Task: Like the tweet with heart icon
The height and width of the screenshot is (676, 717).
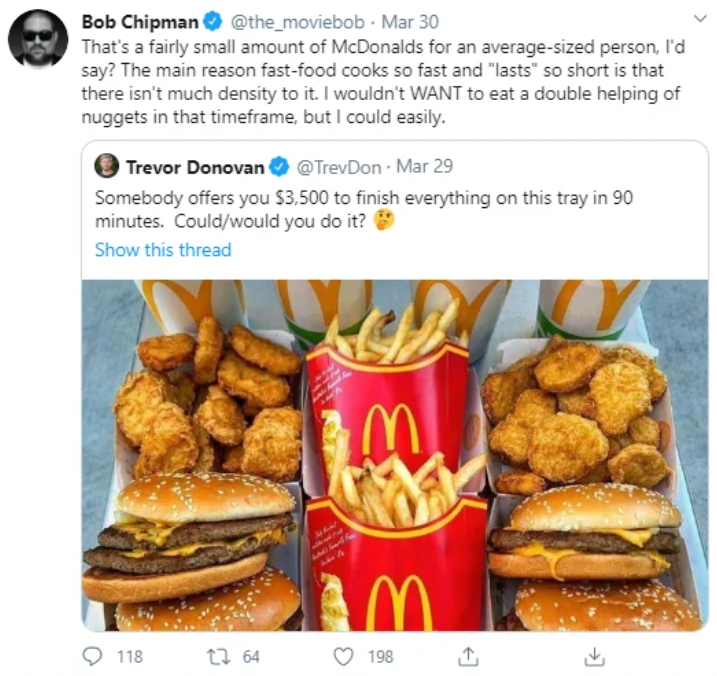Action: tap(343, 657)
